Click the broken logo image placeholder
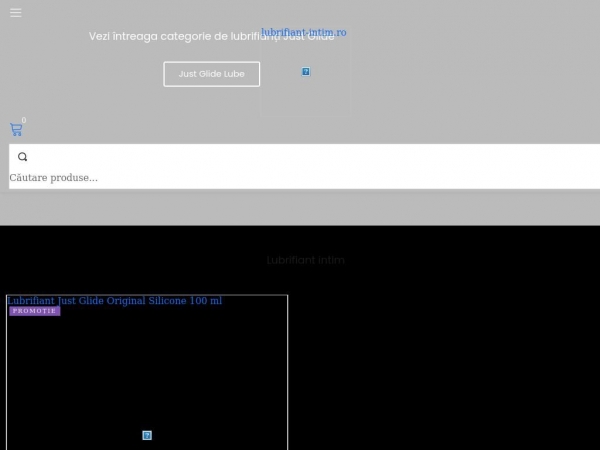 [306, 72]
